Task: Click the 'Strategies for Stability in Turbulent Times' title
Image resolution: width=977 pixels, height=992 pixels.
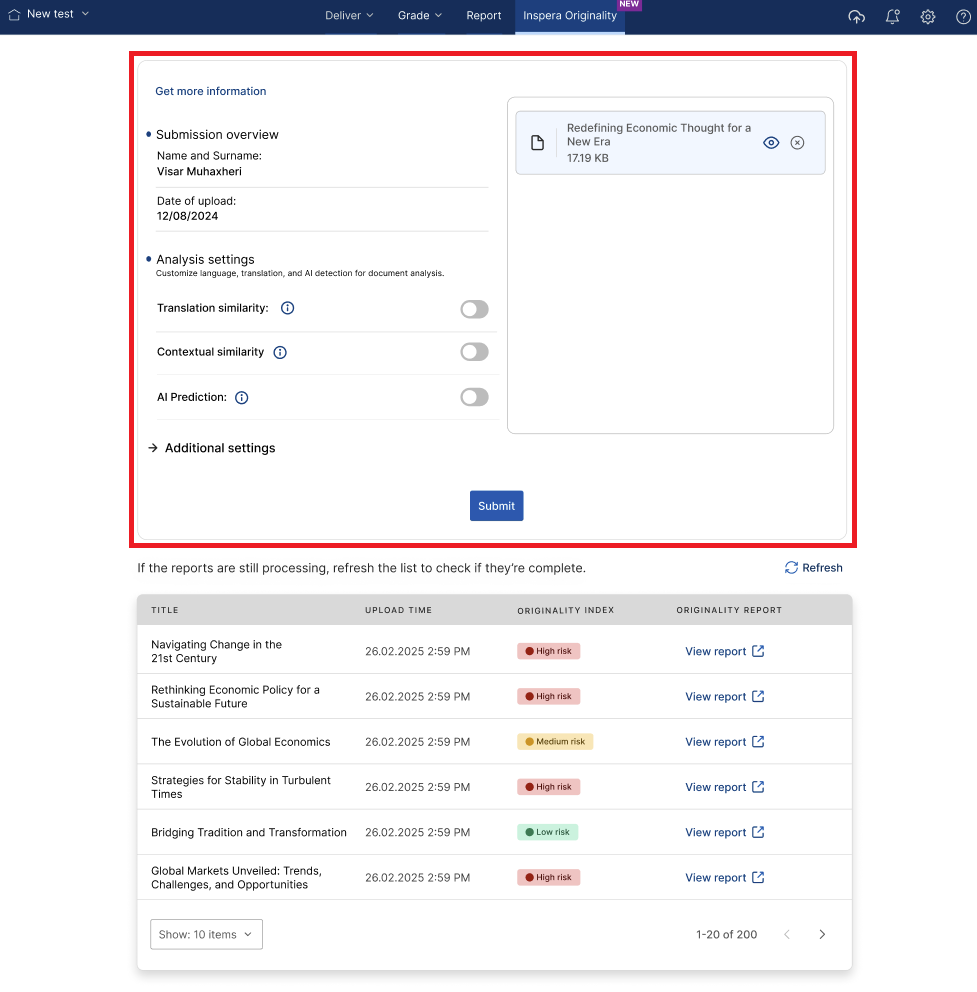Action: 240,787
